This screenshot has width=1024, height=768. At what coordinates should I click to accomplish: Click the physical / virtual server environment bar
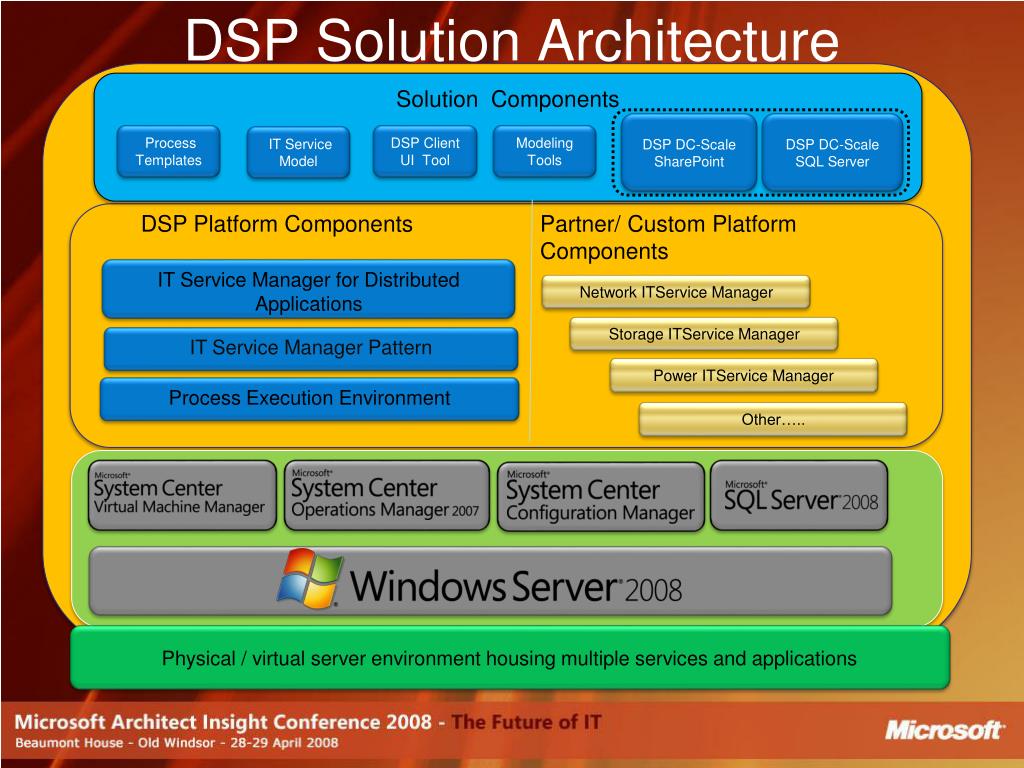pyautogui.click(x=510, y=658)
